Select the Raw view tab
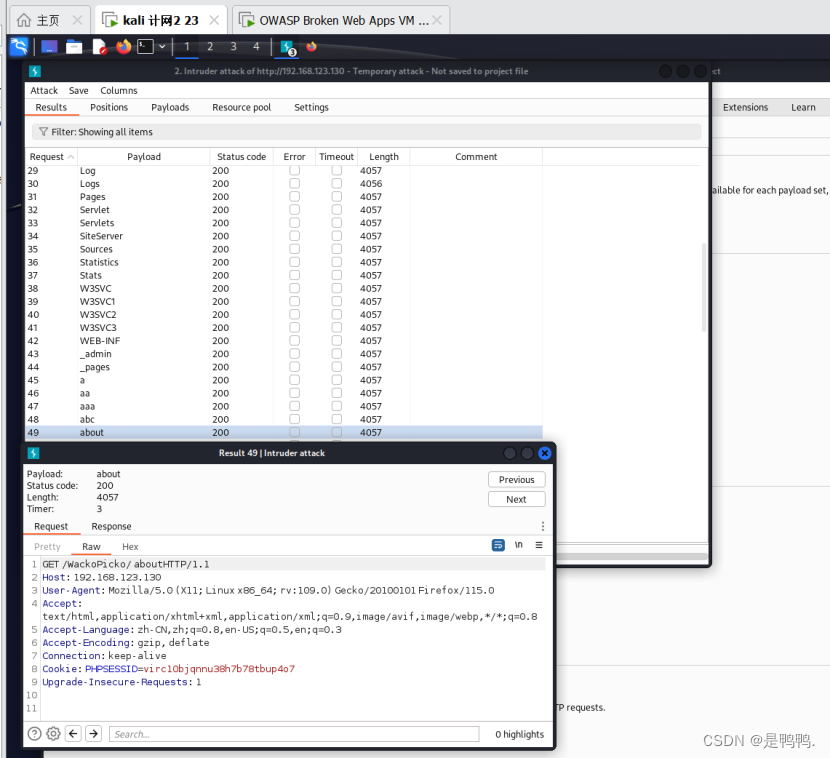This screenshot has width=830, height=758. pyautogui.click(x=91, y=547)
